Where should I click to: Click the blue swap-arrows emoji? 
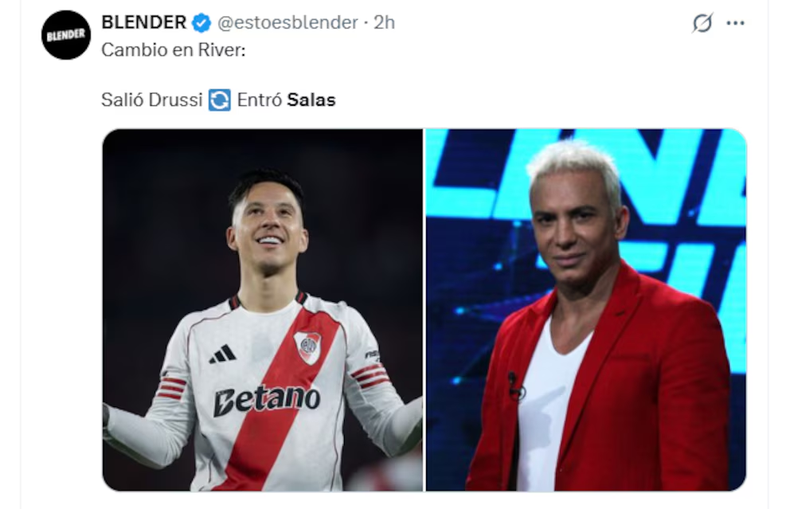pyautogui.click(x=220, y=100)
